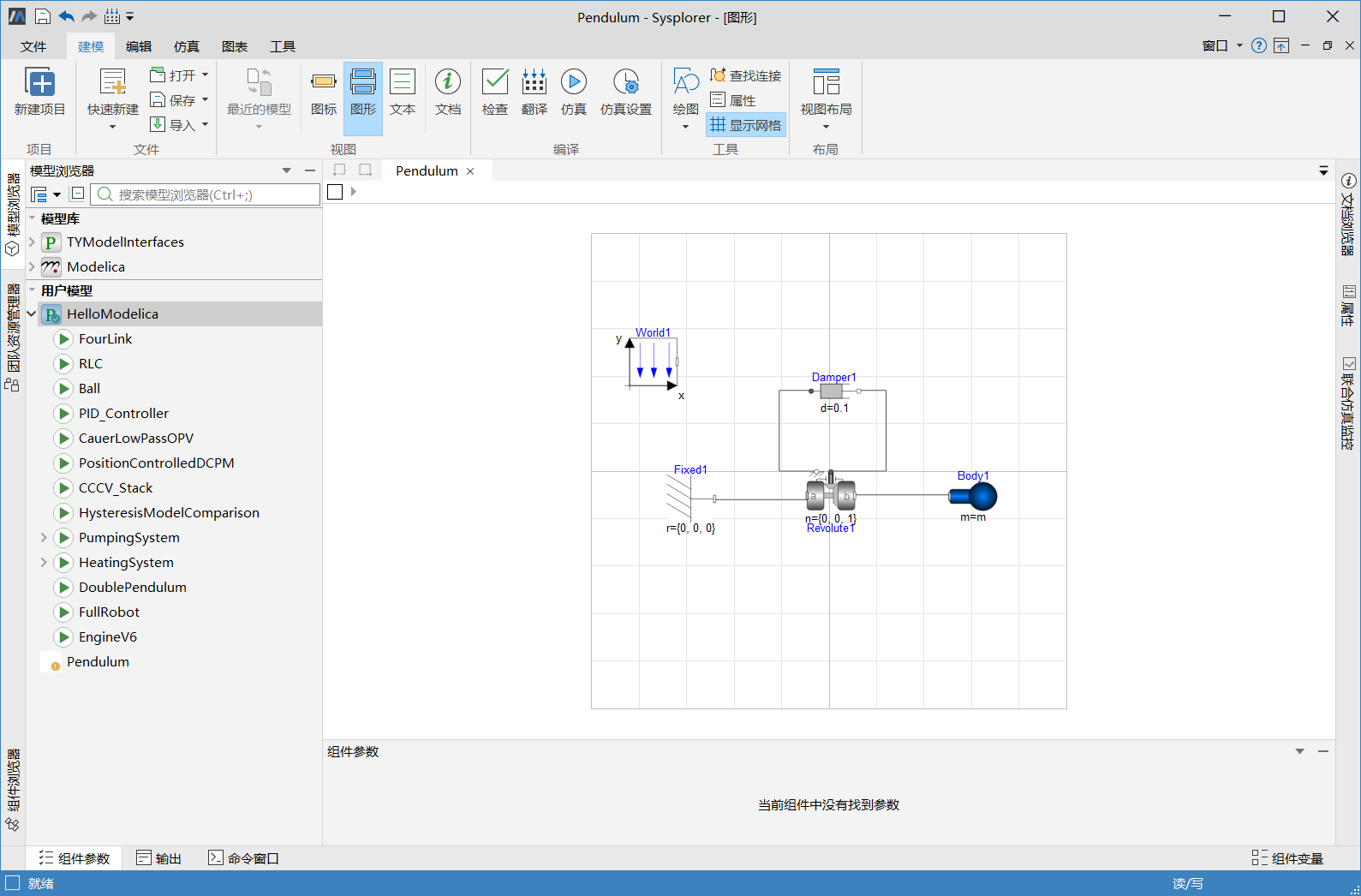Click the help question mark icon
The image size is (1361, 896).
(x=1259, y=45)
